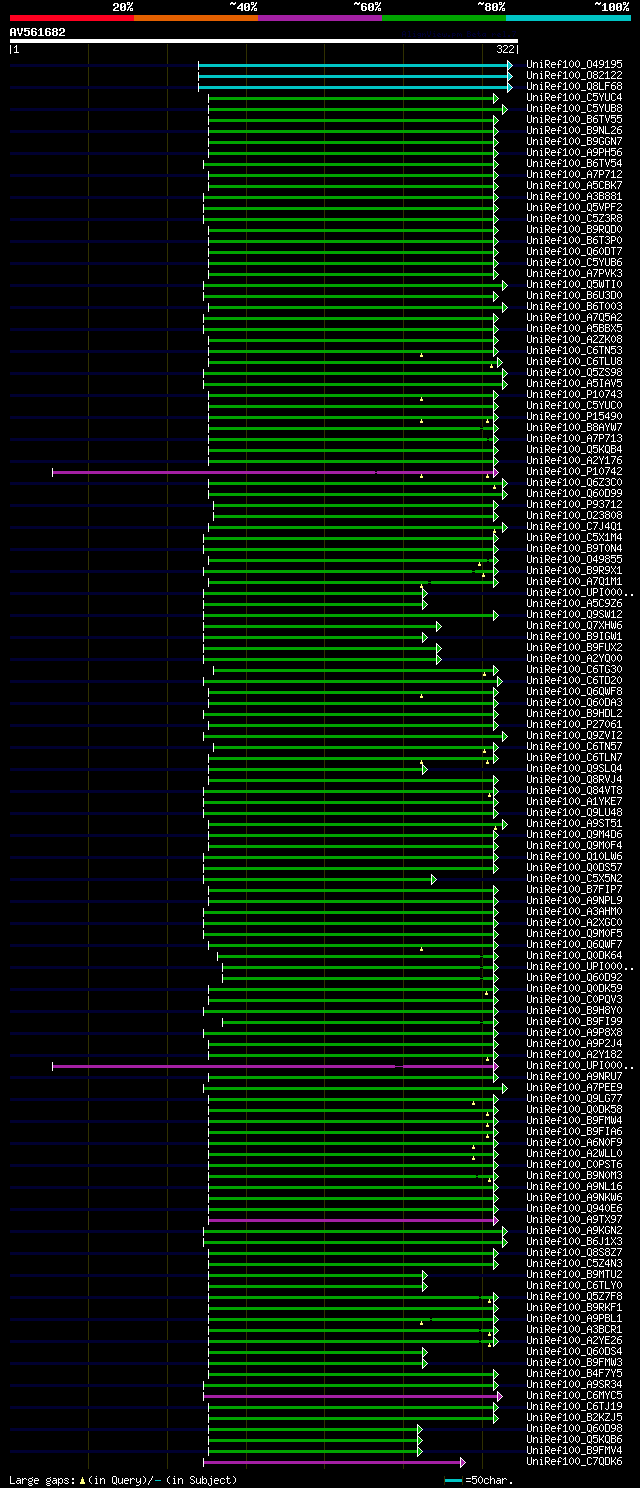Open hit UniRef100_Q8LF68

[x=575, y=86]
